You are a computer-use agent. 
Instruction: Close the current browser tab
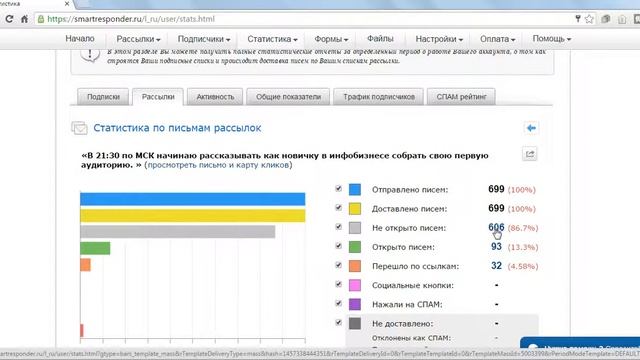pyautogui.click(x=67, y=3)
